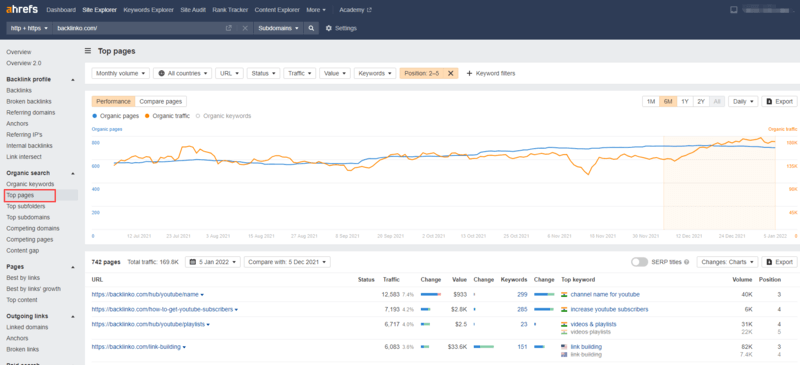Image resolution: width=800 pixels, height=365 pixels.
Task: Click the plus Keyword filters button
Action: click(491, 74)
